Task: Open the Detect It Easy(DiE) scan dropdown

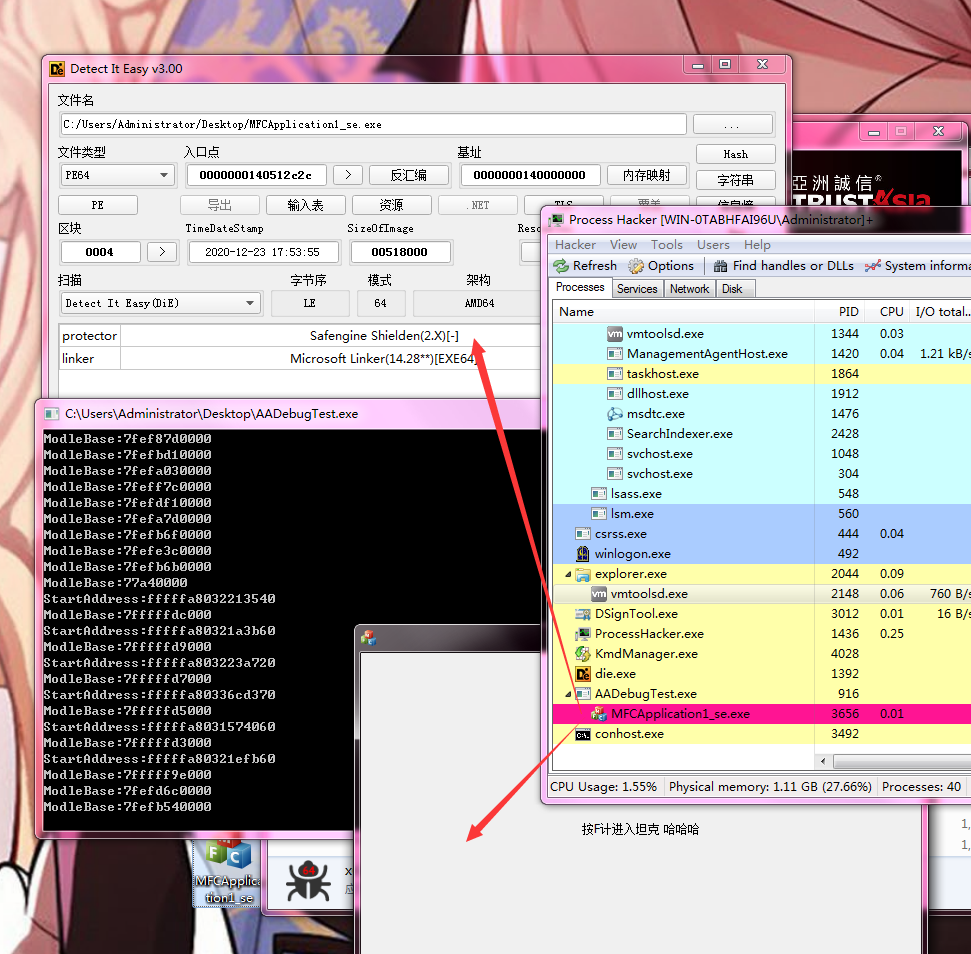Action: (160, 303)
